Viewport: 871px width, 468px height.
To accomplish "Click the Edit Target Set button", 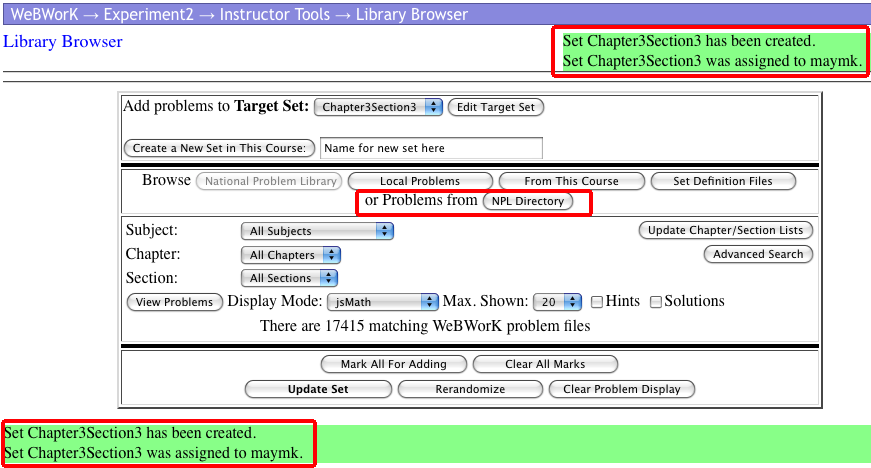I will point(495,107).
